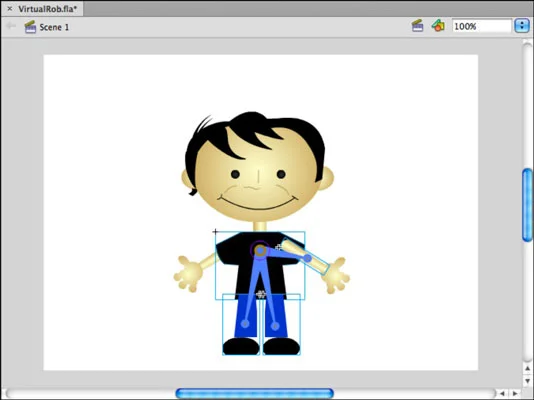Screen dimensions: 534x400
Task: Click the vertical scrollbar thumb
Action: click(x=527, y=205)
